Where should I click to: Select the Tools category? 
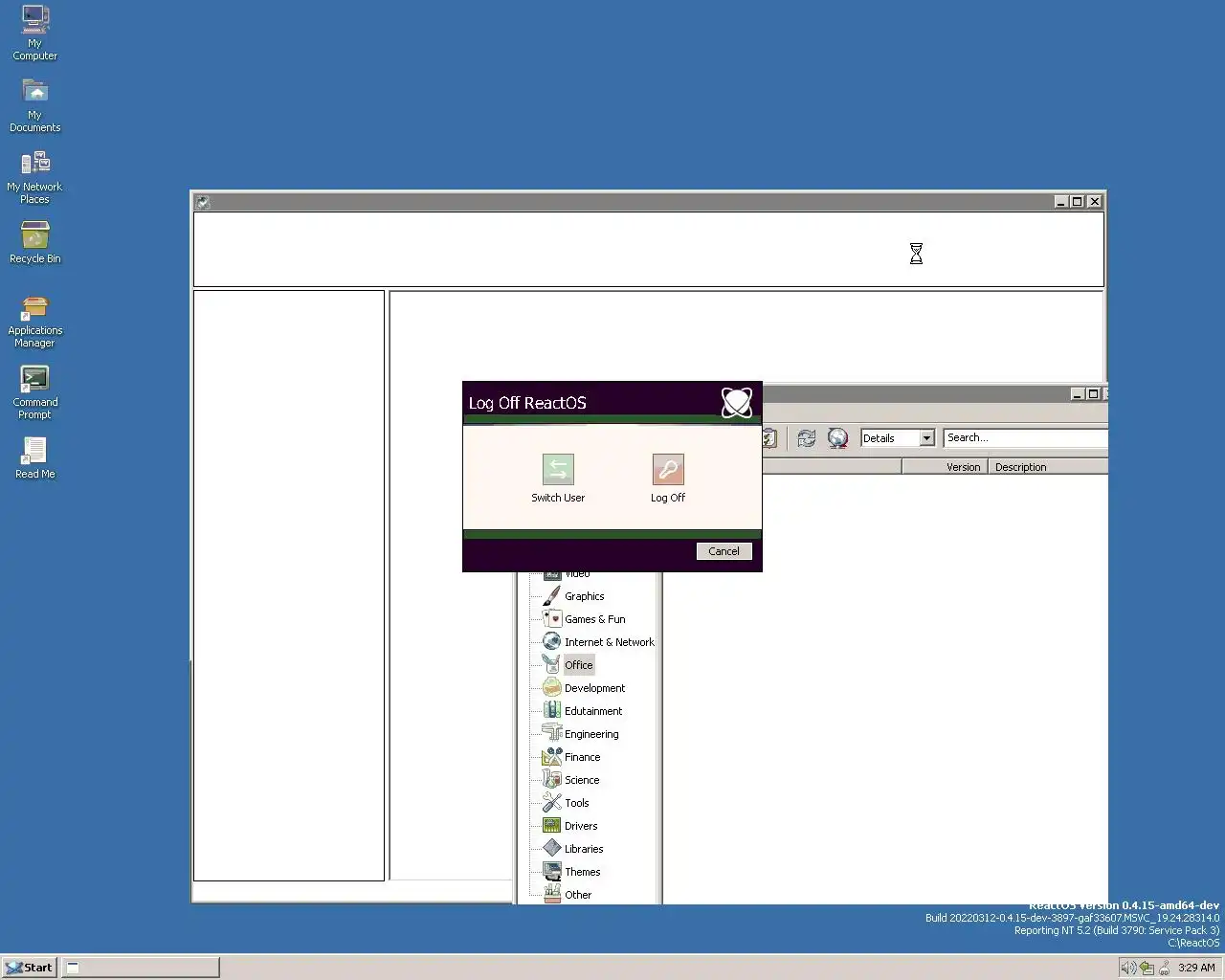coord(576,803)
